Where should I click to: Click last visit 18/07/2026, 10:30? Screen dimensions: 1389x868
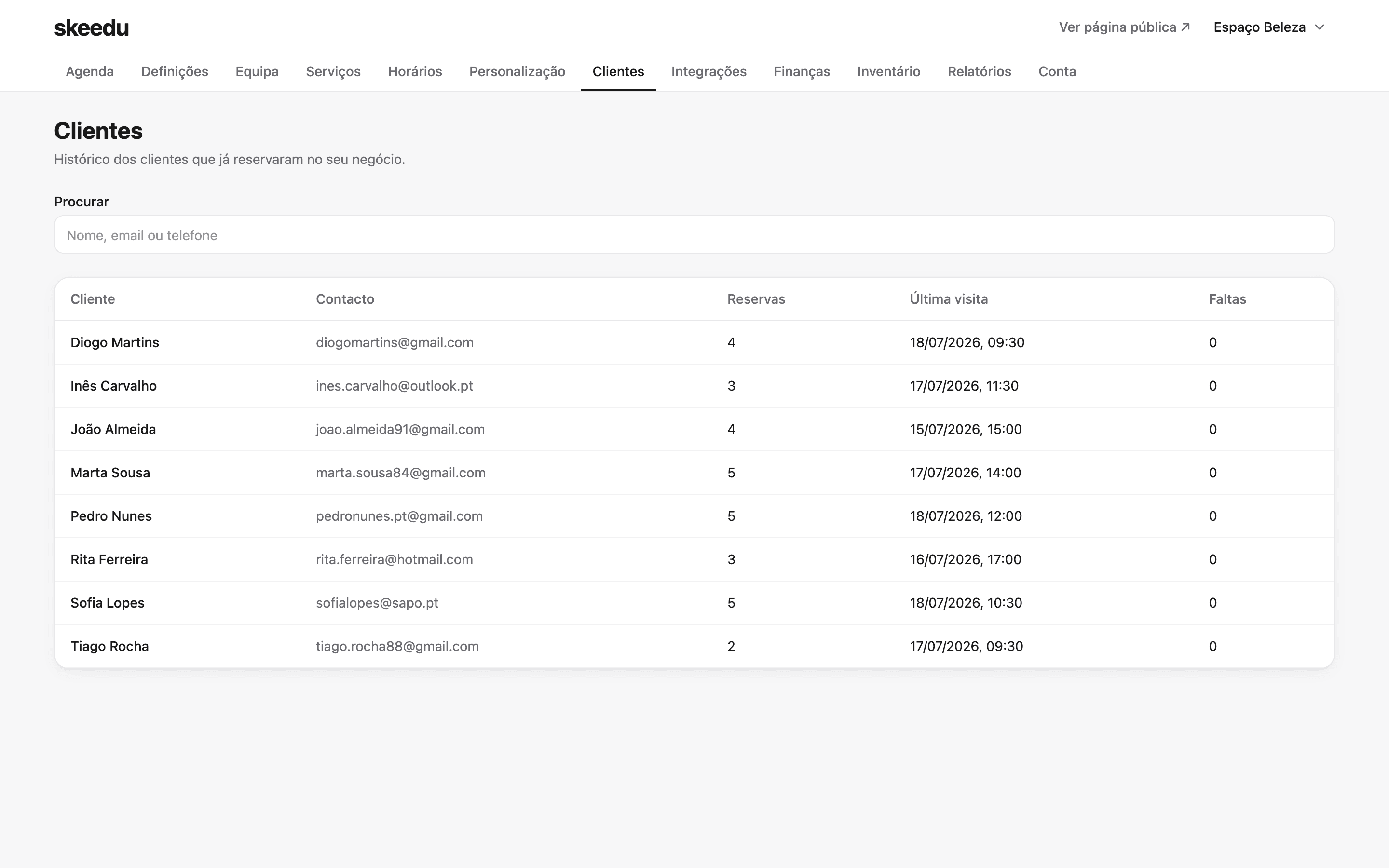tap(966, 603)
